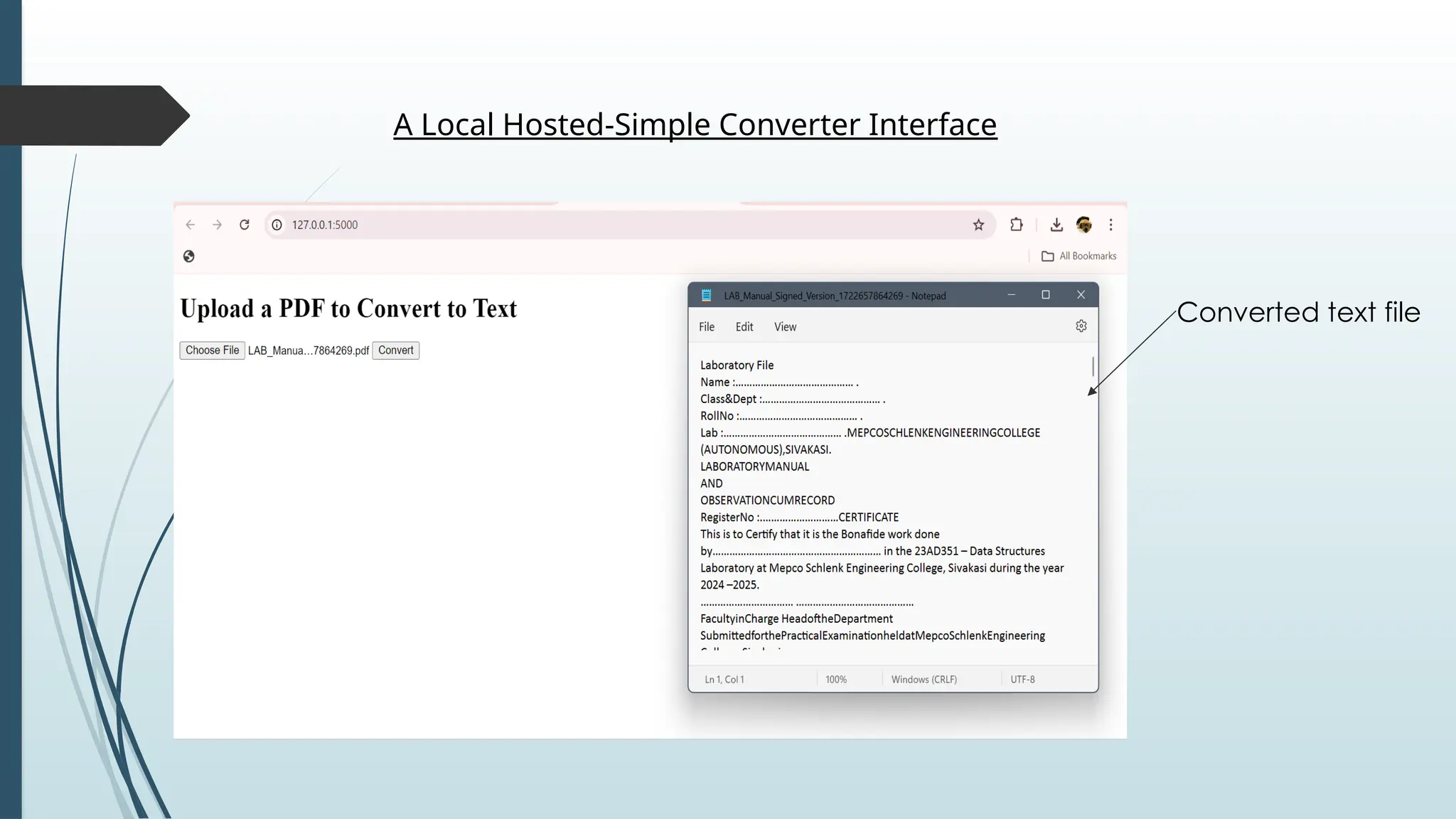Screen dimensions: 1456x819
Task: Open the All Bookmarks folder
Action: pyautogui.click(x=1078, y=256)
